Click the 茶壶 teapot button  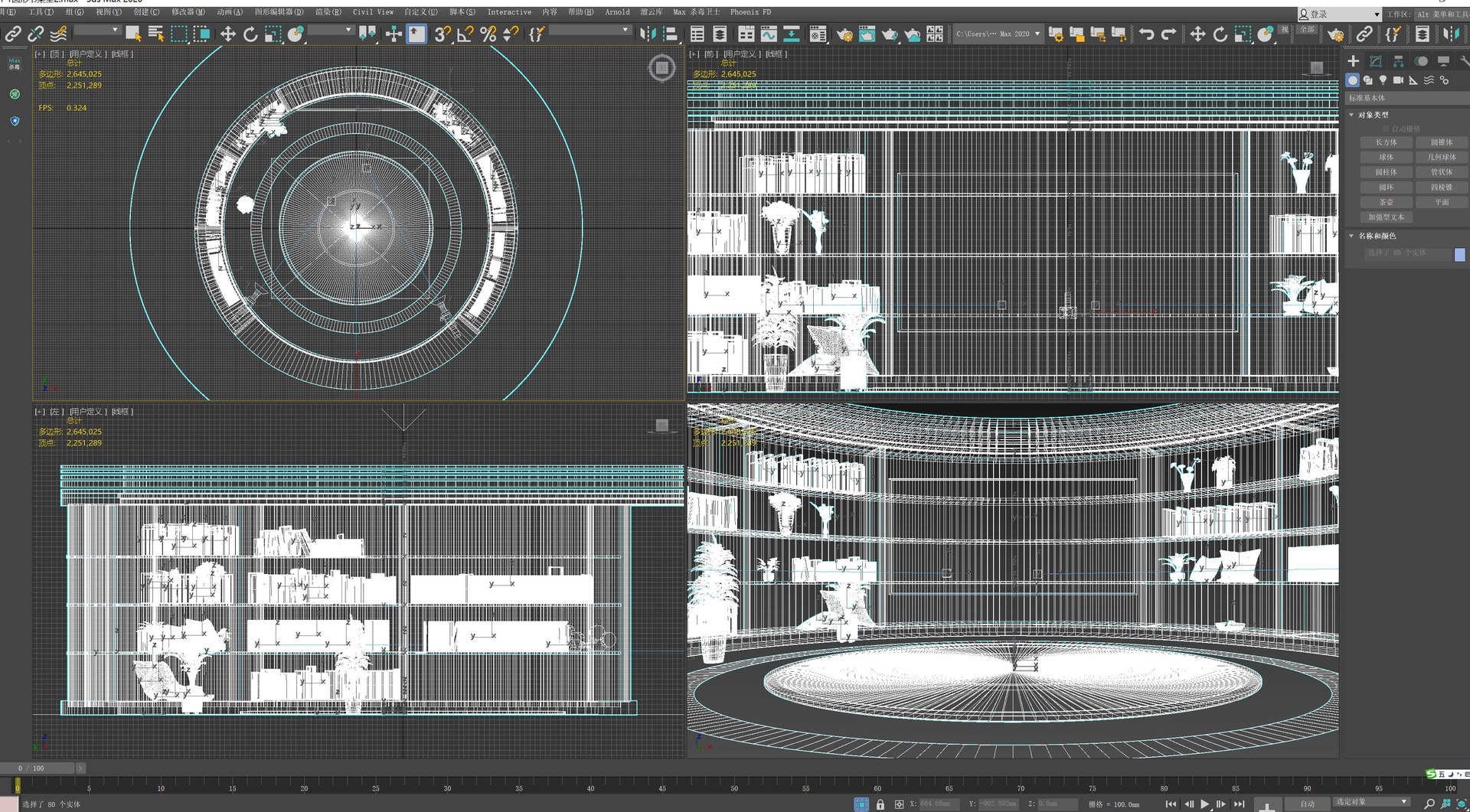pyautogui.click(x=1386, y=202)
